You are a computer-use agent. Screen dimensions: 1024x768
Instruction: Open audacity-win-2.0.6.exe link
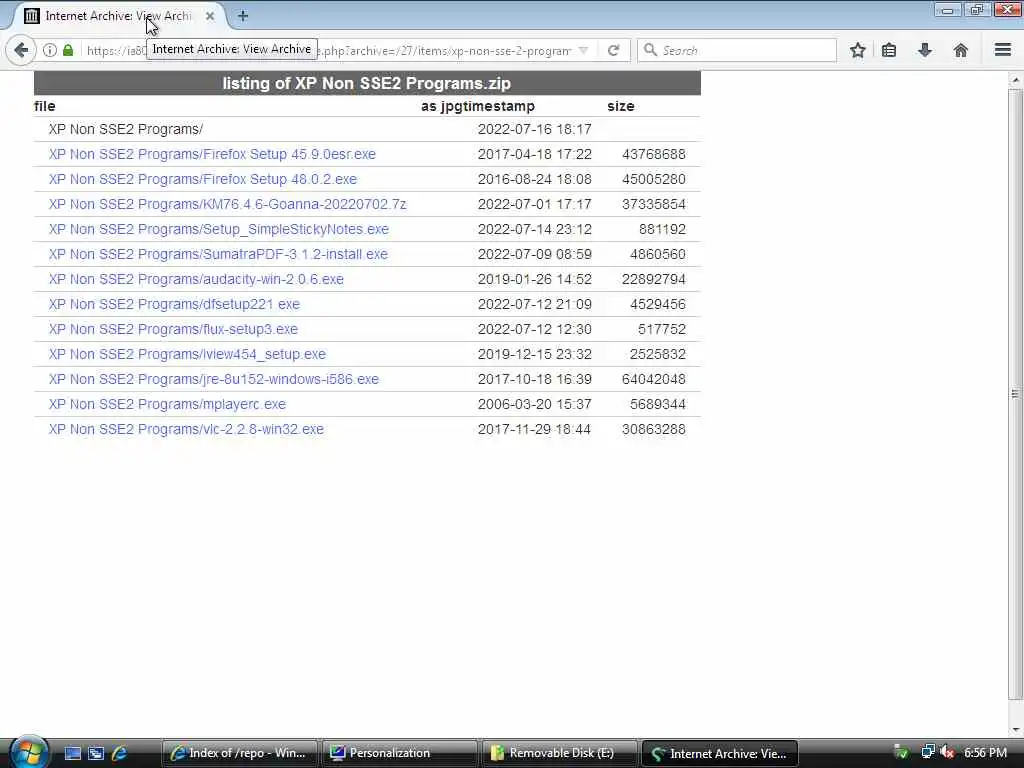pyautogui.click(x=196, y=280)
